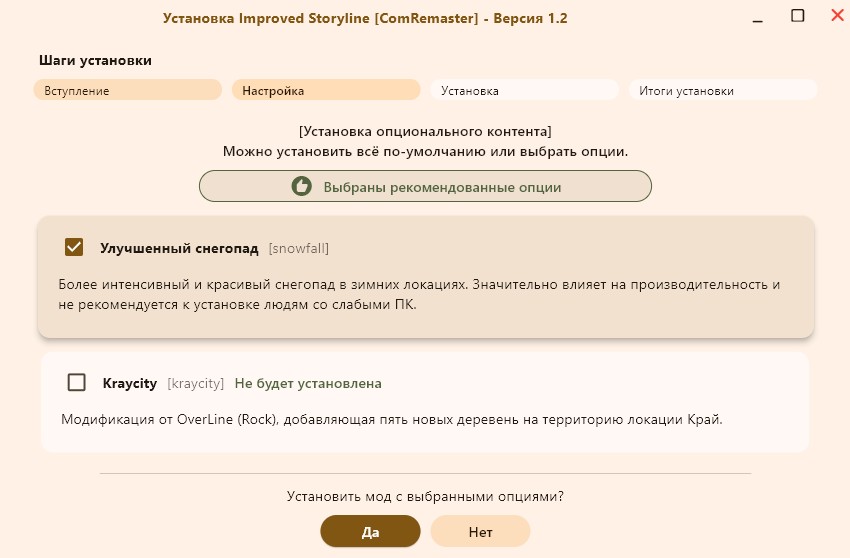Click the [snowfall] tag label
850x558 pixels.
[x=298, y=248]
